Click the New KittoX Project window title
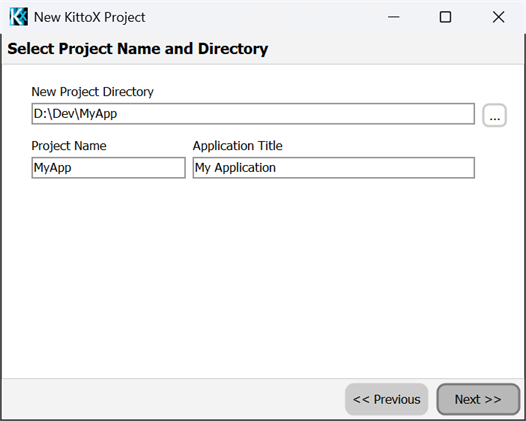526x421 pixels. (90, 17)
